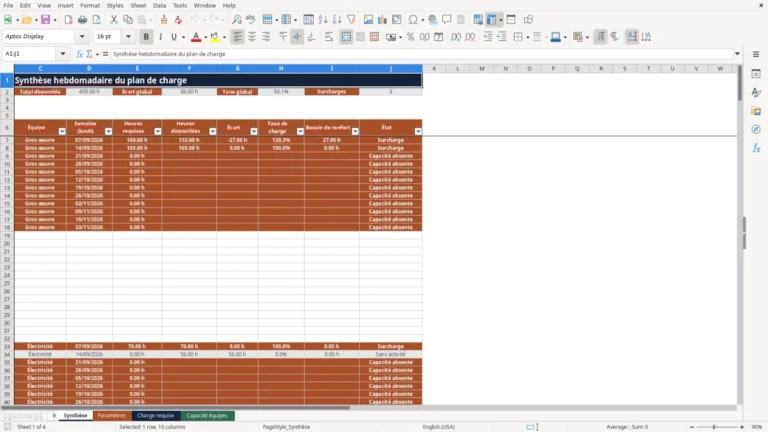Export directly as PDF
Image resolution: width=768 pixels, height=432 pixels.
[x=69, y=20]
